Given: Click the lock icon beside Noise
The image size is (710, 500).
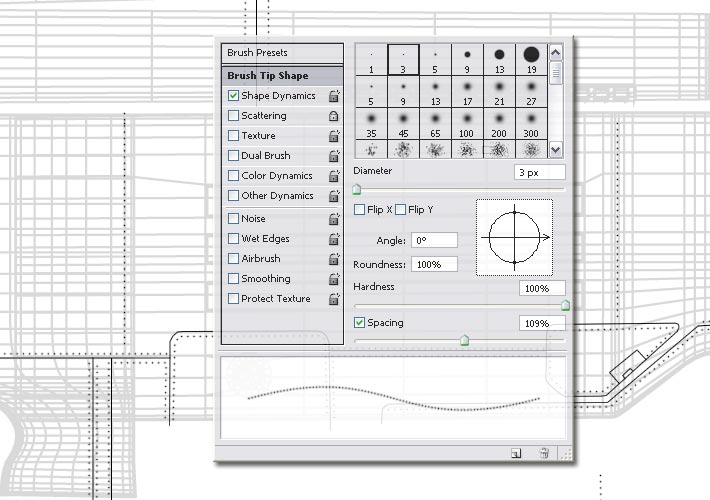Looking at the screenshot, I should click(x=334, y=219).
